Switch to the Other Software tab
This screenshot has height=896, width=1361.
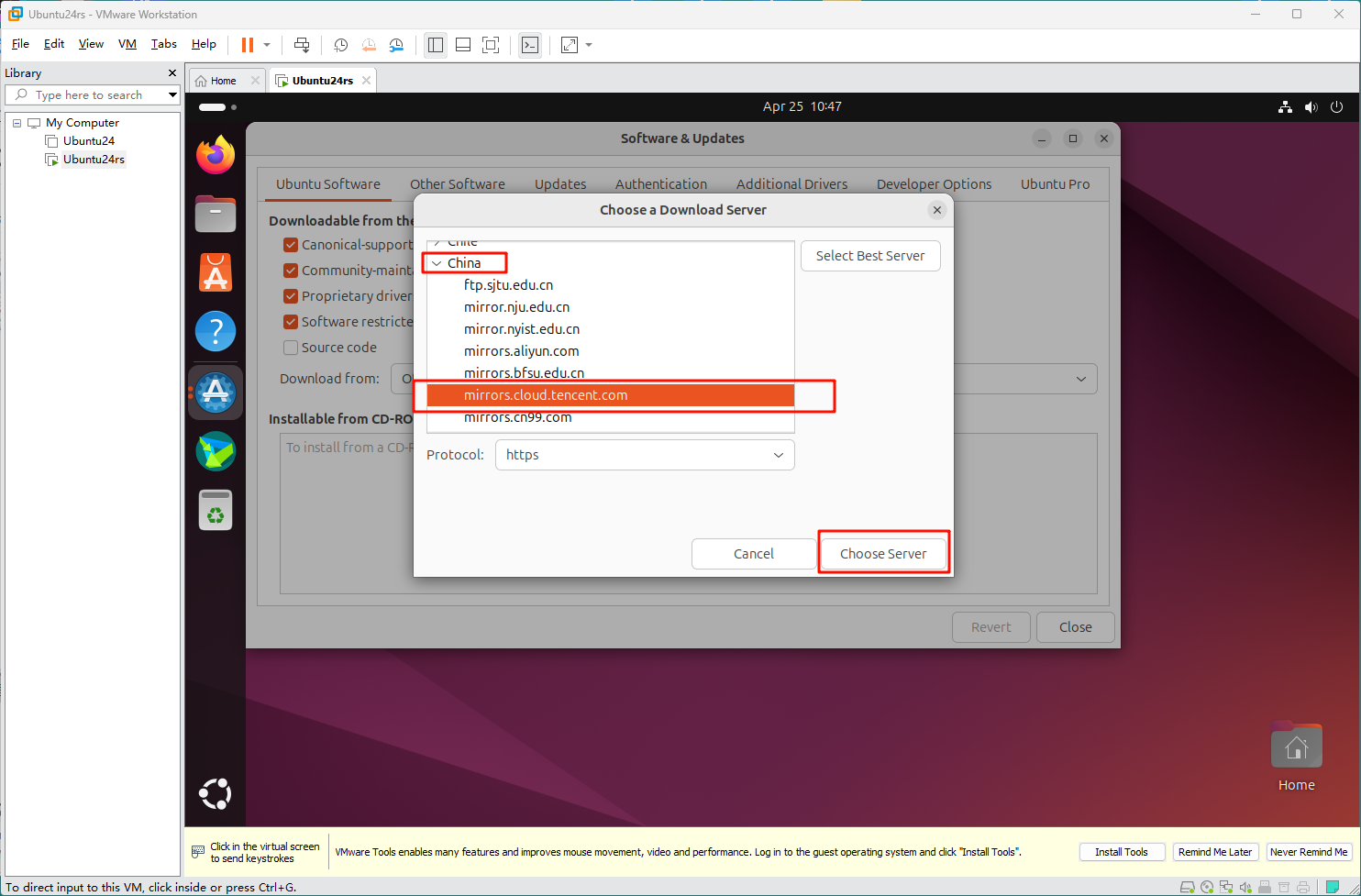click(x=458, y=184)
